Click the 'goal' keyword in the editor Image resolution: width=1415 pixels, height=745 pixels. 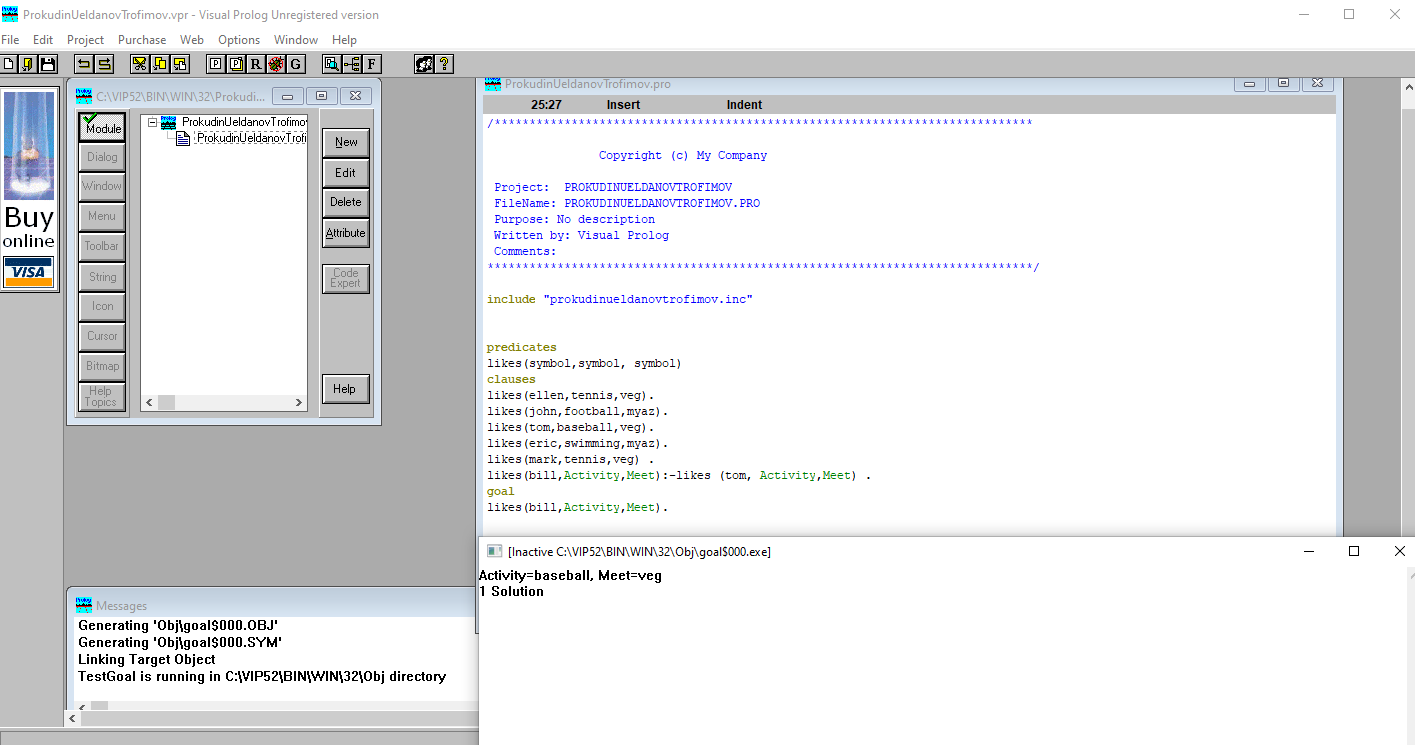point(501,491)
